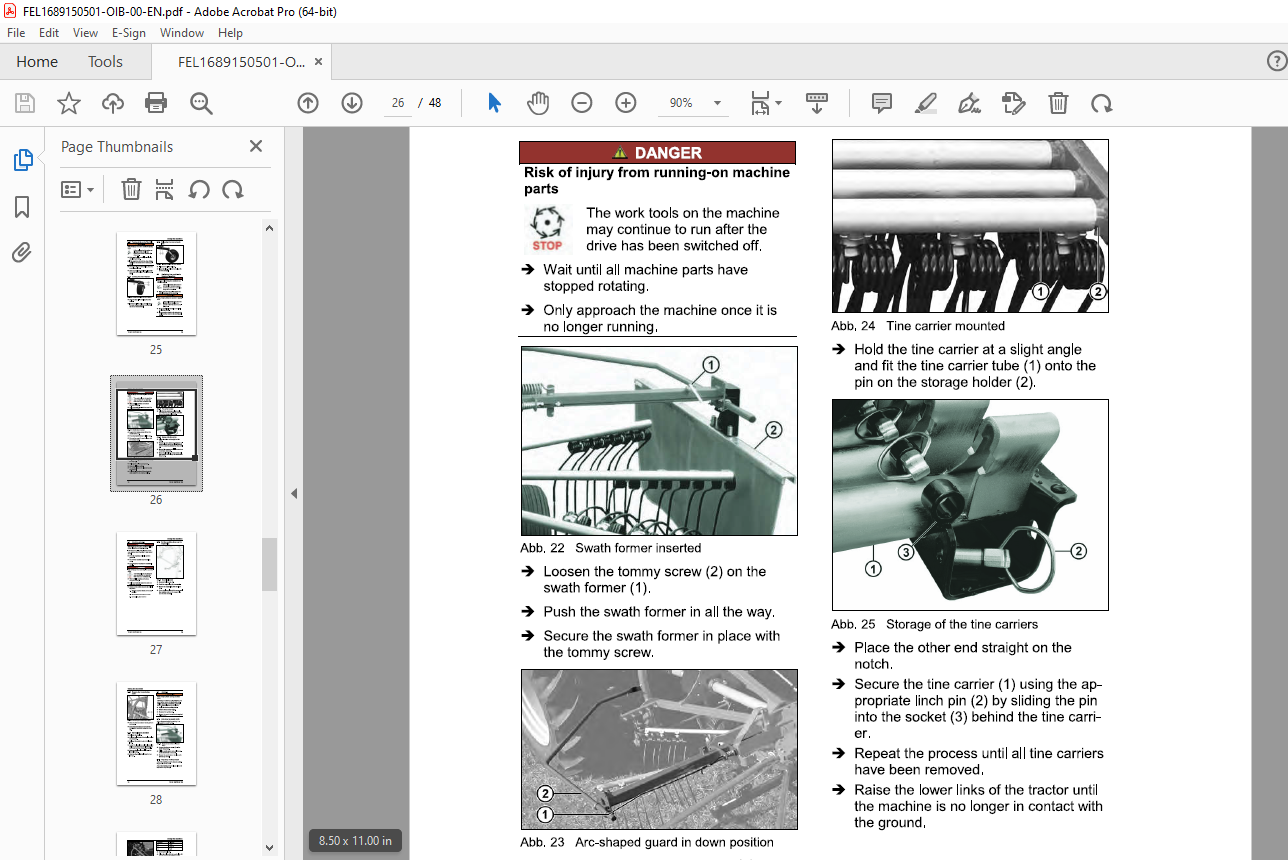
Task: Click the red DANGER heading
Action: 657,153
